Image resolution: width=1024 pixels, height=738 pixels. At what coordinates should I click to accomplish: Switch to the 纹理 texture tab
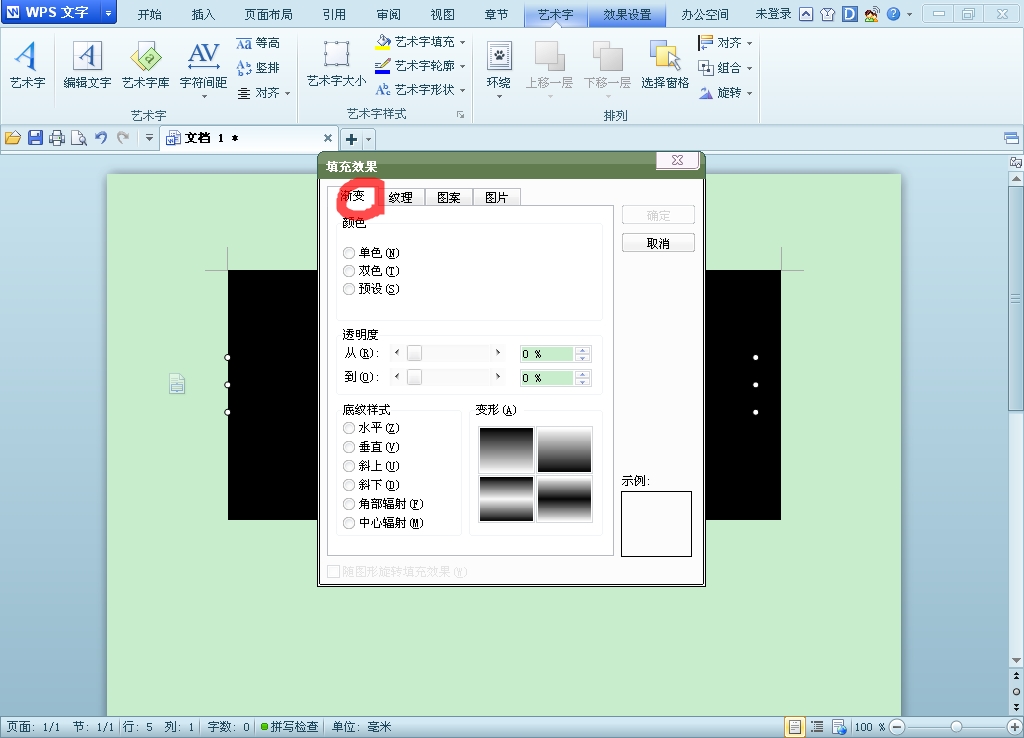400,197
